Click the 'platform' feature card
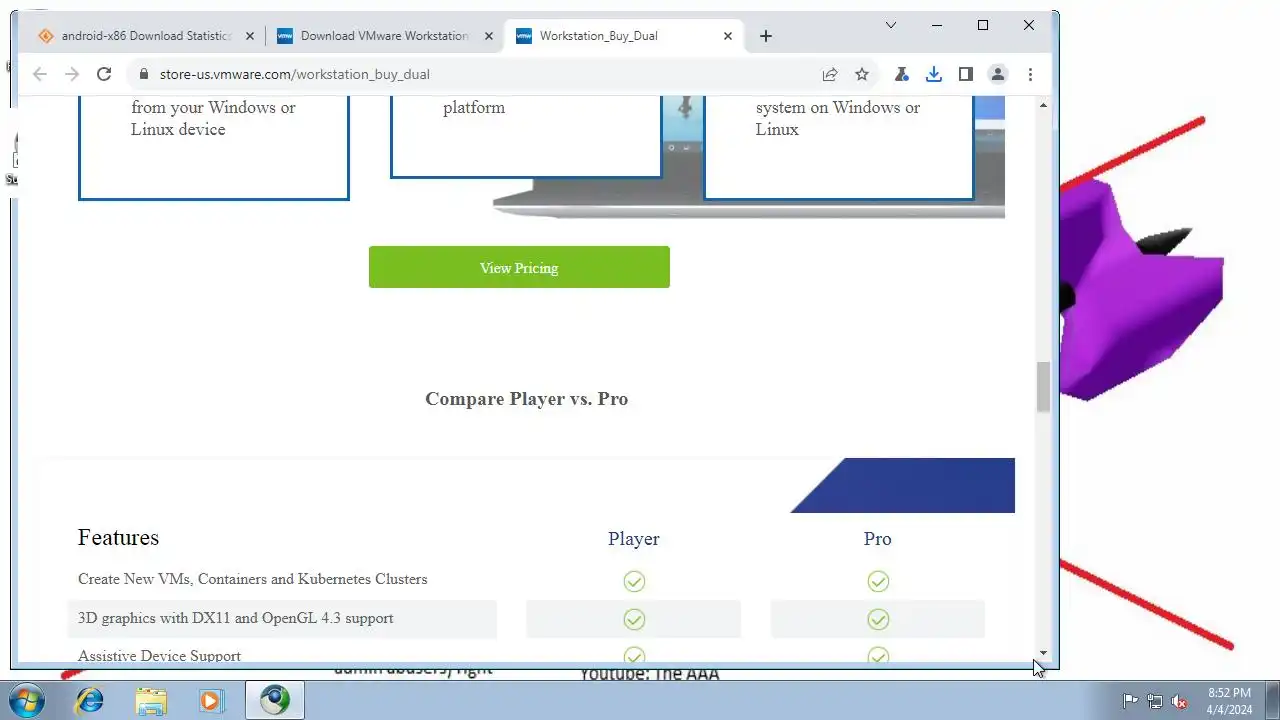 pyautogui.click(x=526, y=136)
